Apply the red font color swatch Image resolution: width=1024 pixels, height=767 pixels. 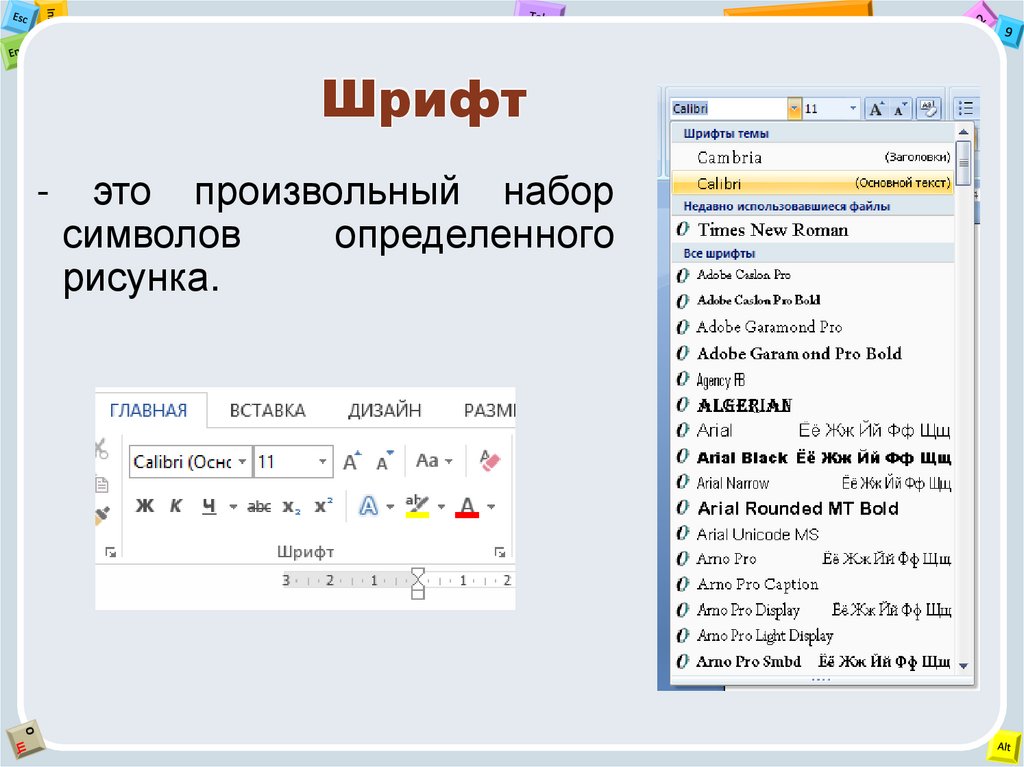click(x=467, y=506)
